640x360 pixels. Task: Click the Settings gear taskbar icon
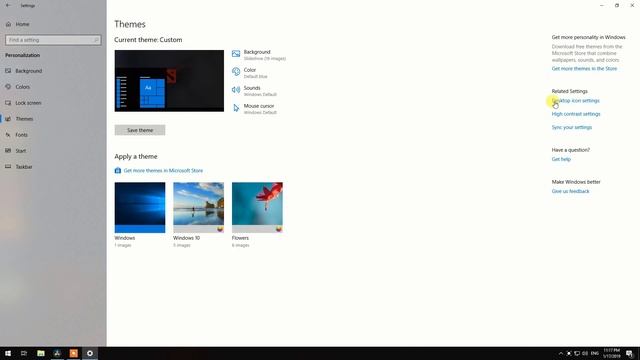click(x=90, y=353)
